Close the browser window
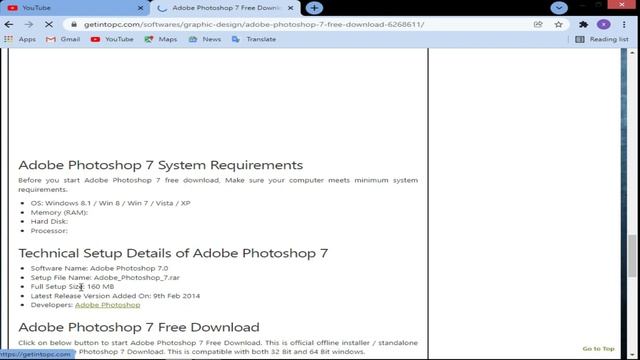Screen dimensions: 640x360 [622, 4]
